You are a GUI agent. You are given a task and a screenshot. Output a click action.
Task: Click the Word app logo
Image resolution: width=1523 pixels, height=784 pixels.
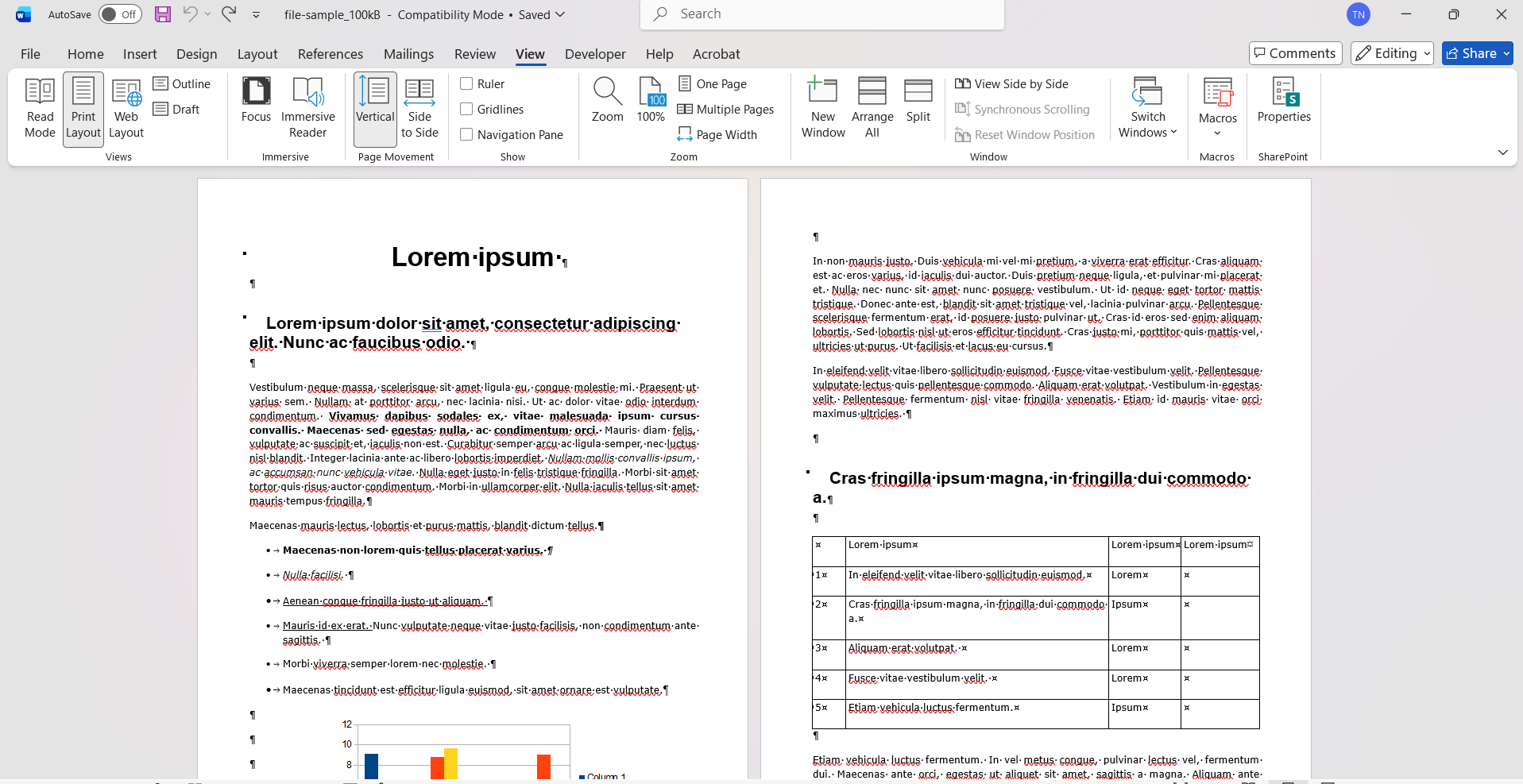(24, 14)
